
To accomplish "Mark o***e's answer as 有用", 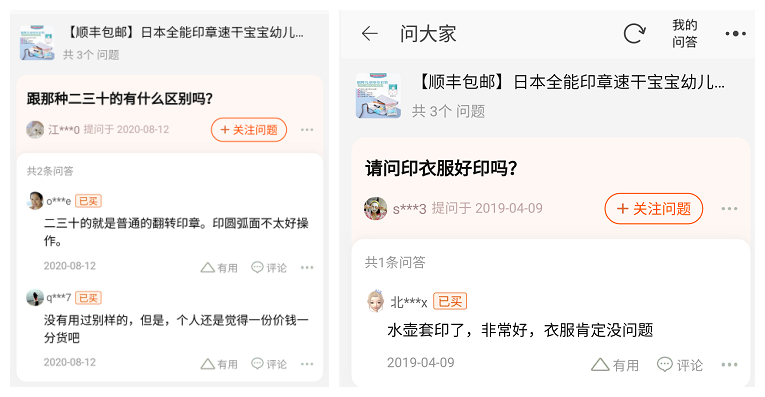I will pyautogui.click(x=219, y=267).
